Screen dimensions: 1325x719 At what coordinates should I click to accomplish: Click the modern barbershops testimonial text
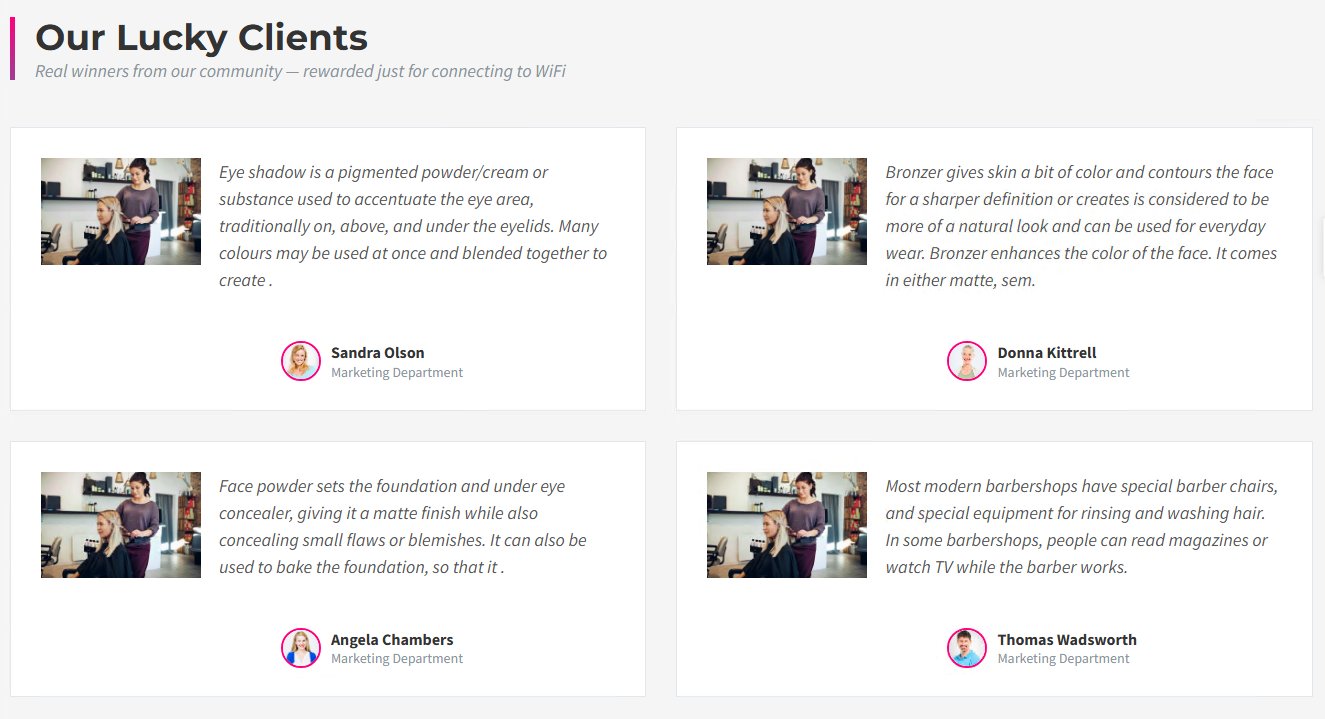point(1080,527)
